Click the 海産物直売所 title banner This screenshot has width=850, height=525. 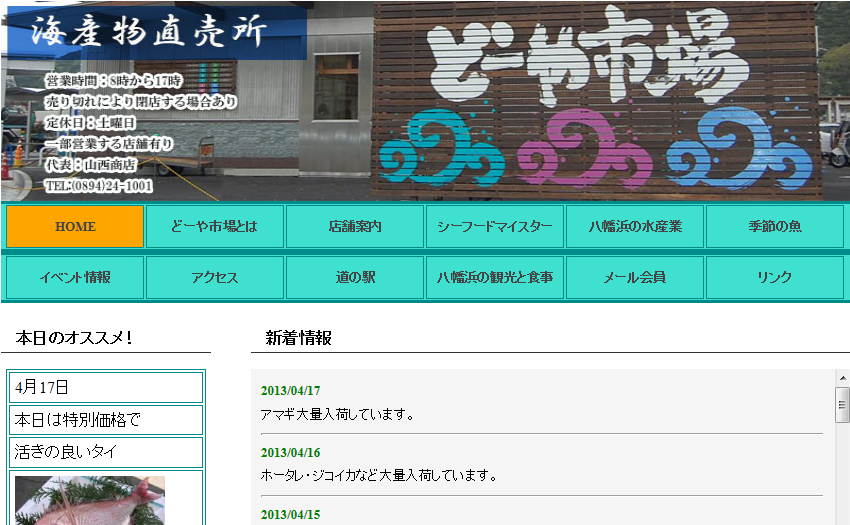coord(150,32)
